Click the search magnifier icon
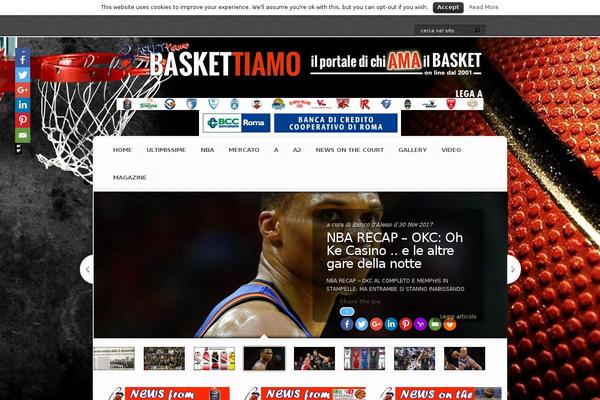Viewport: 600px width, 400px height. pyautogui.click(x=477, y=30)
